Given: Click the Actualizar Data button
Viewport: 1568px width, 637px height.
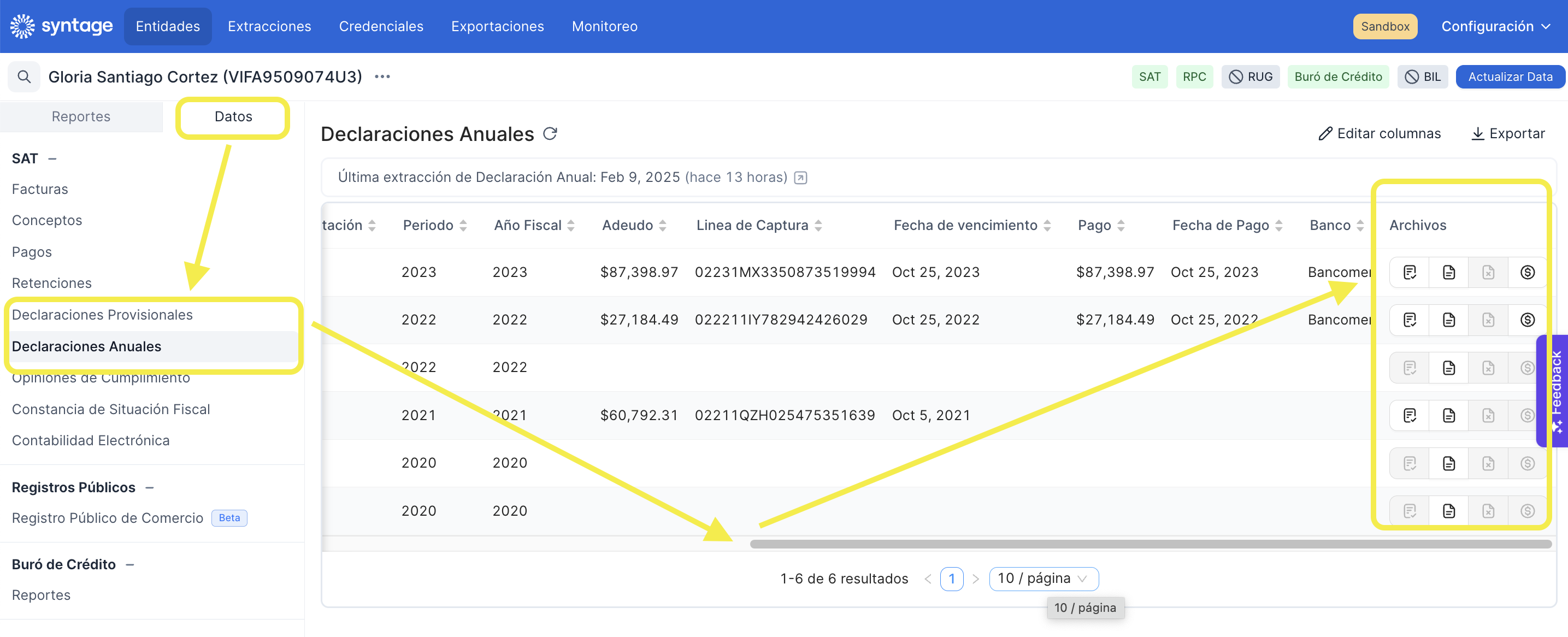Looking at the screenshot, I should pos(1510,76).
